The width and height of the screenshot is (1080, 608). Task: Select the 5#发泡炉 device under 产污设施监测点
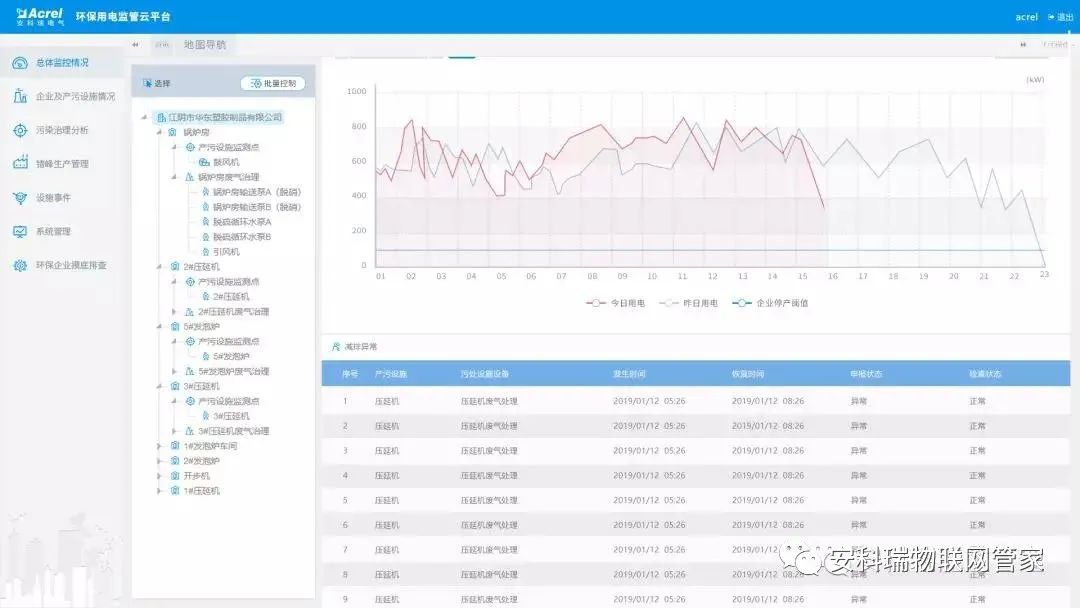coord(231,357)
